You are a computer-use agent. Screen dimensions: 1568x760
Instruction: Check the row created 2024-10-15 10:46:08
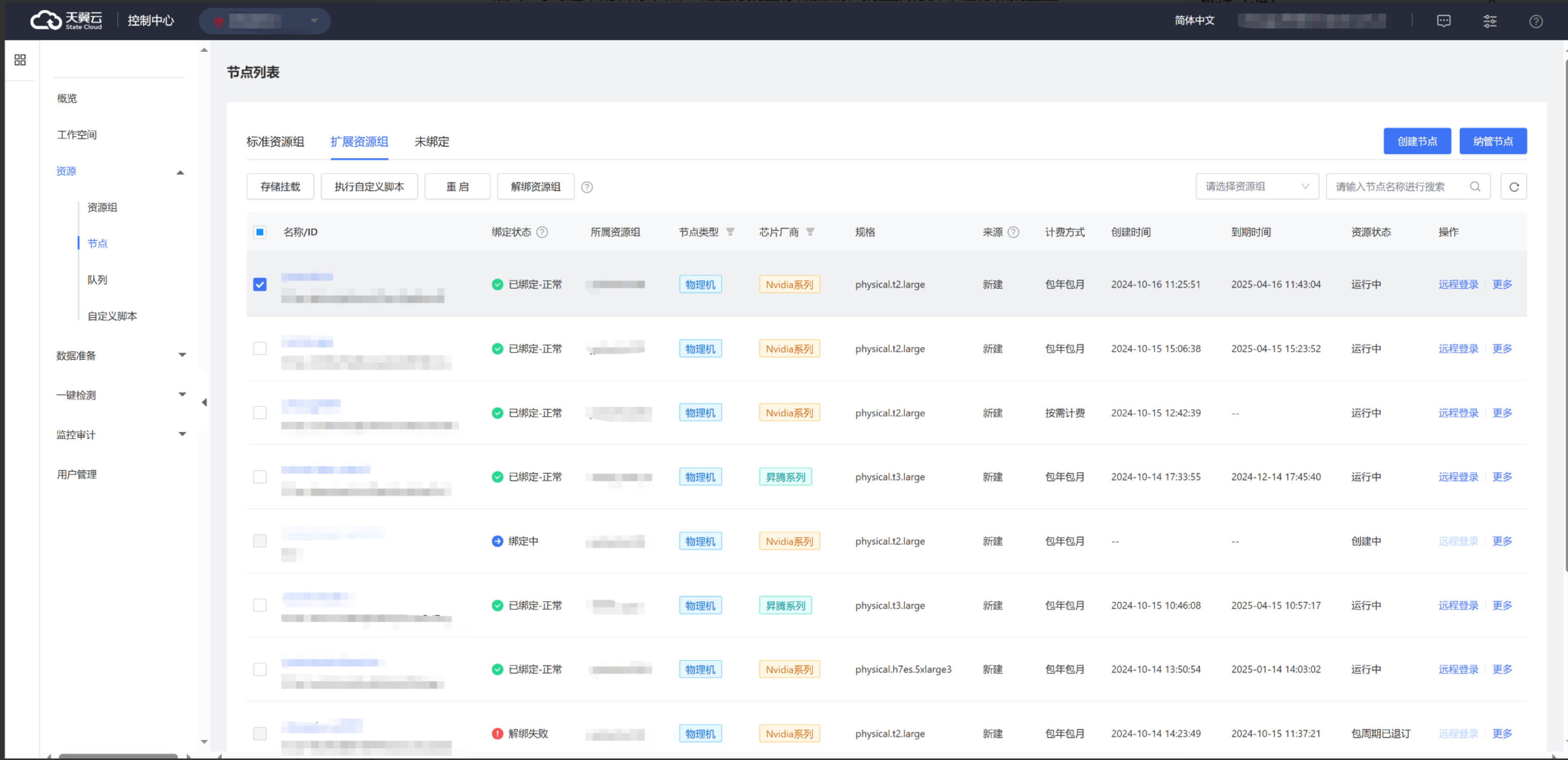260,605
